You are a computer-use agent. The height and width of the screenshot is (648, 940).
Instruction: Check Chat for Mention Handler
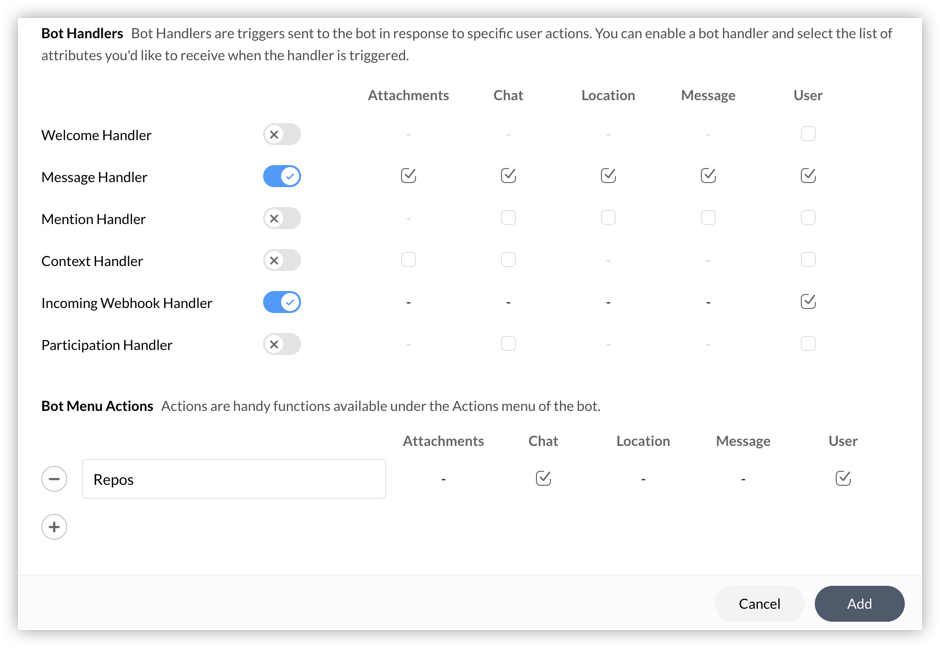click(508, 218)
